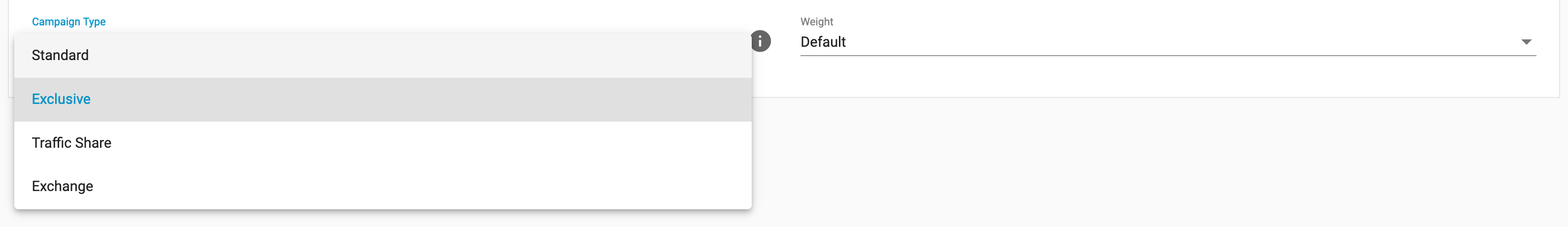The height and width of the screenshot is (227, 1568).
Task: Click the blue Exclusive text
Action: tap(61, 99)
